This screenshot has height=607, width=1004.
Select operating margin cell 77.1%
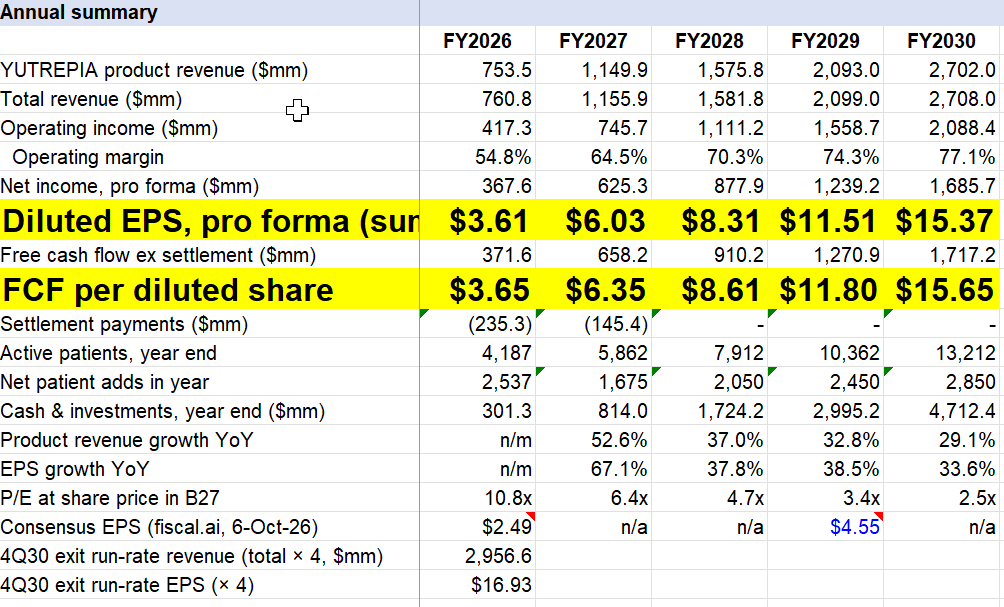coord(941,156)
